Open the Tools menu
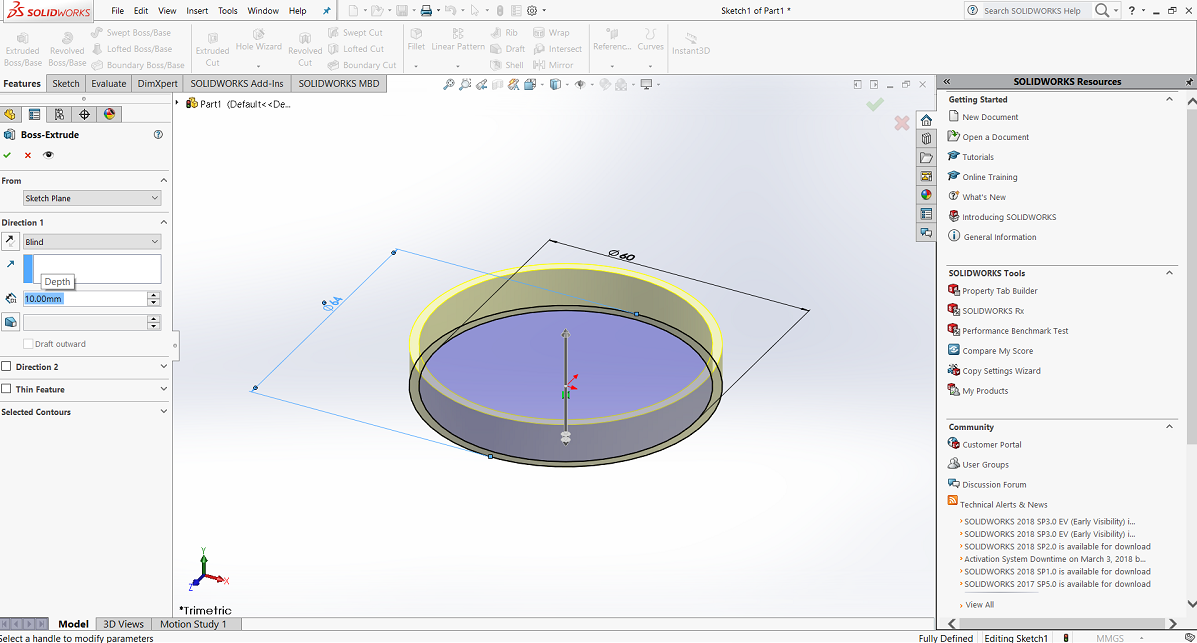This screenshot has height=643, width=1197. (x=227, y=11)
